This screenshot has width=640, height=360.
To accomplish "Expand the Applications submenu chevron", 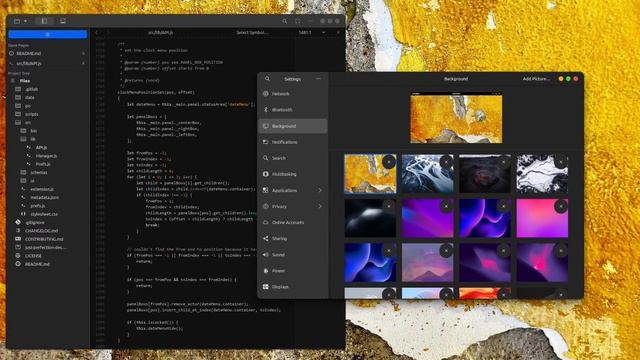I will 320,190.
